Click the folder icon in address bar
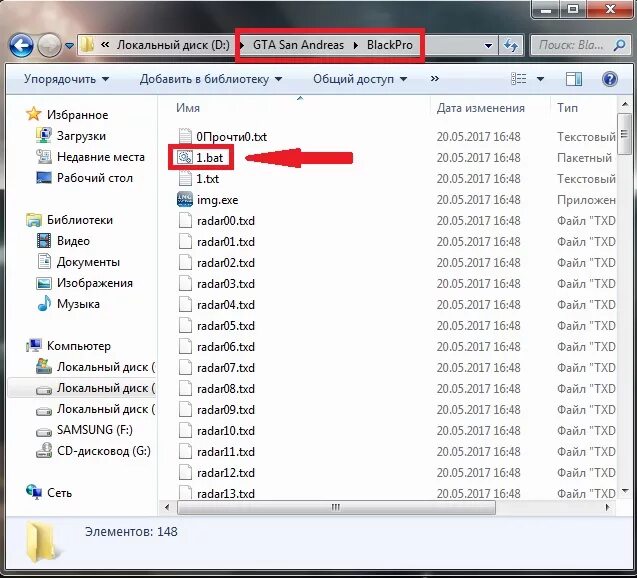 (87, 45)
